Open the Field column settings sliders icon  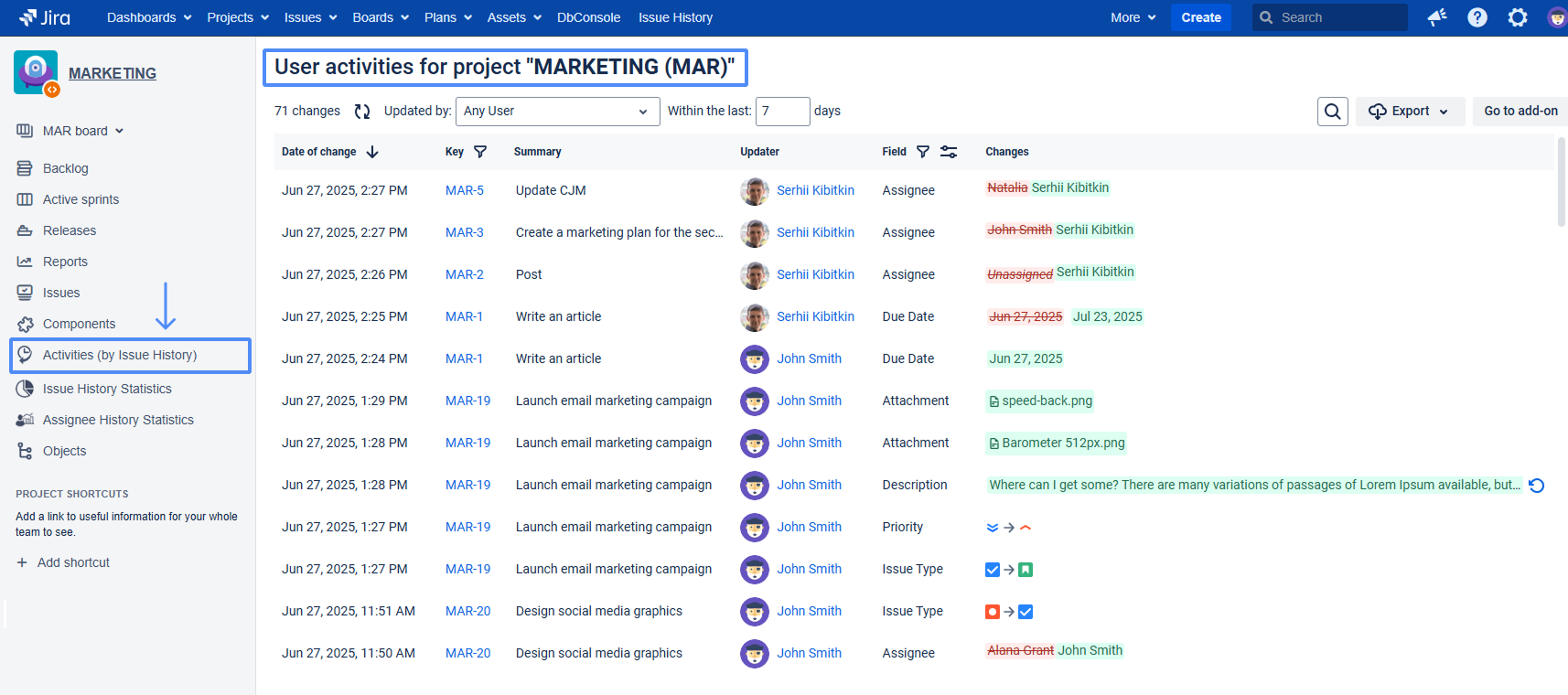(x=949, y=152)
